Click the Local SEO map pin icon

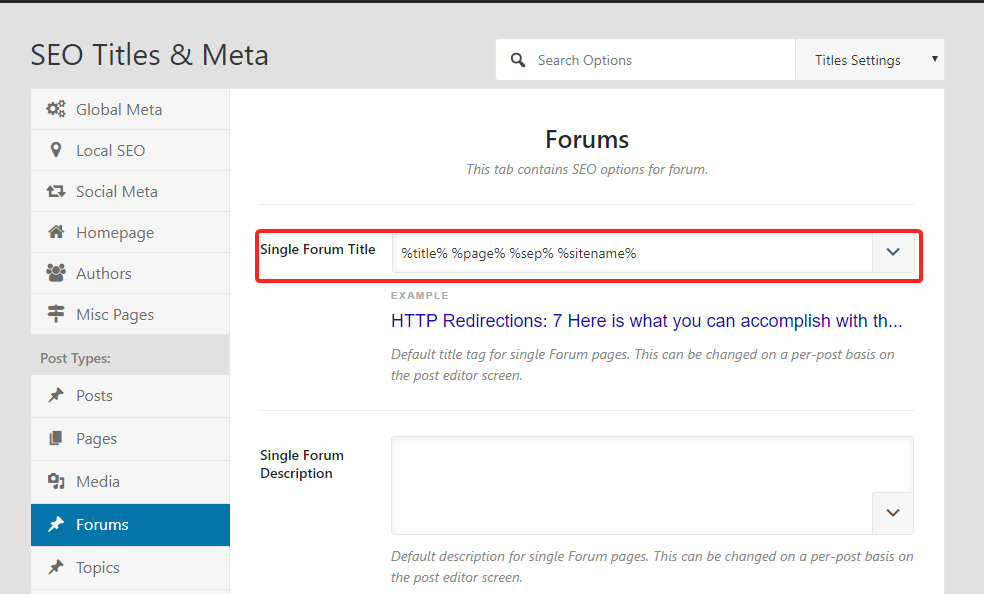coord(56,150)
